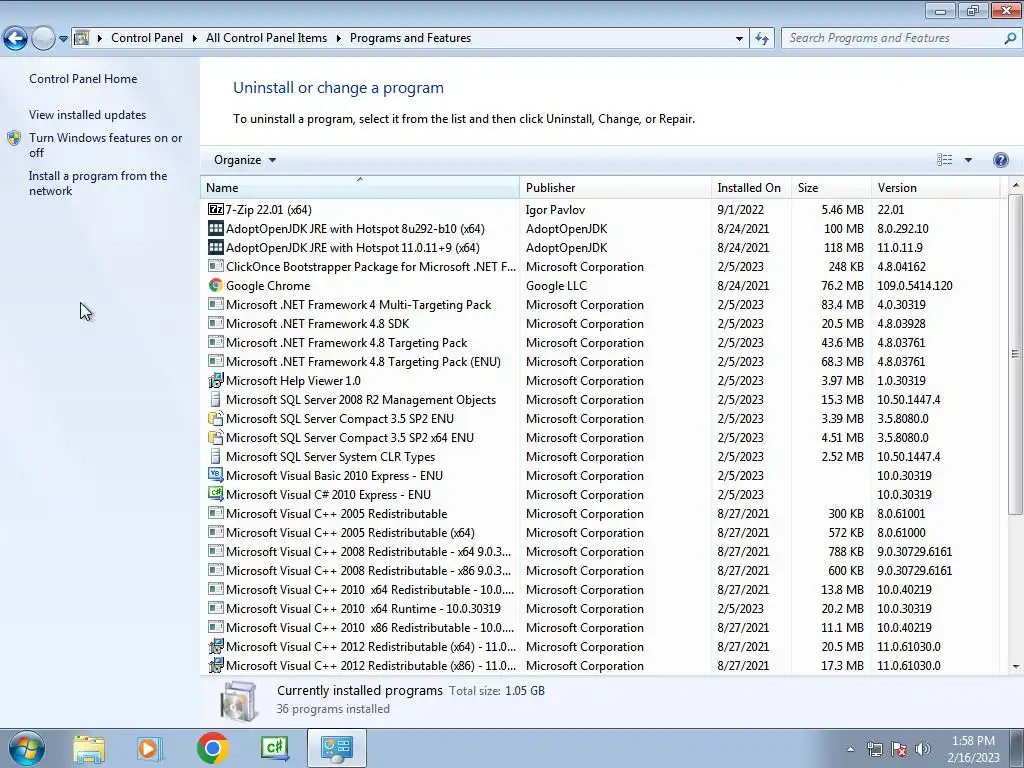Open Install a program from the network
This screenshot has width=1024, height=768.
pos(98,184)
